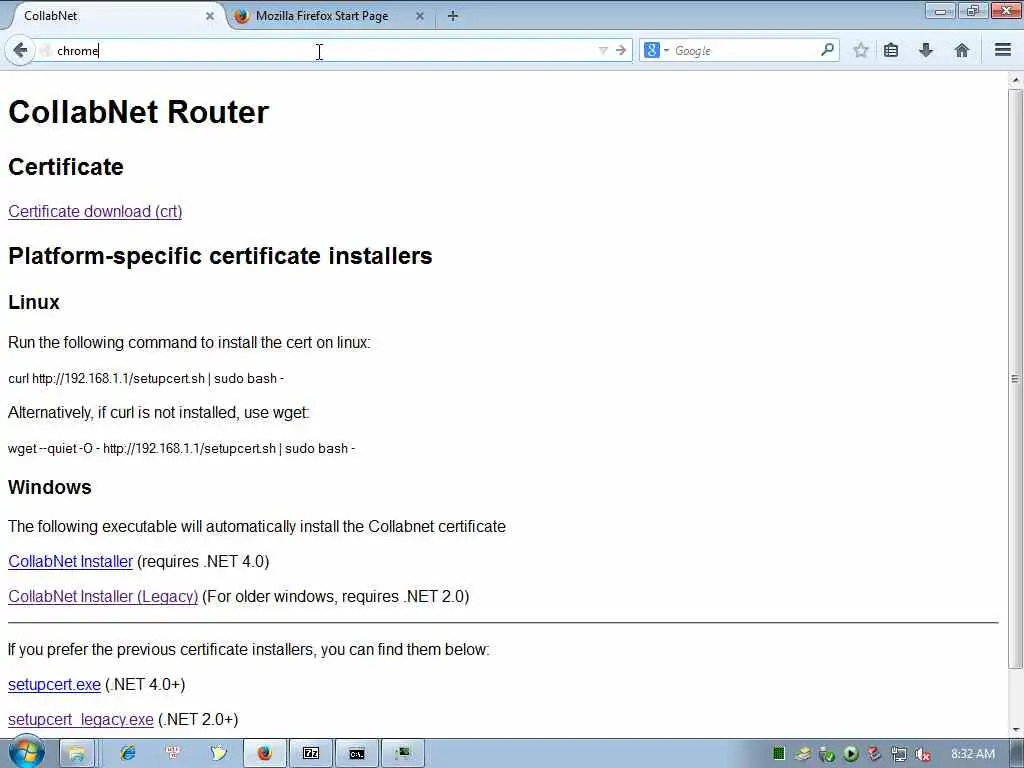The width and height of the screenshot is (1024, 768).
Task: Click the network tray icon
Action: 899,754
